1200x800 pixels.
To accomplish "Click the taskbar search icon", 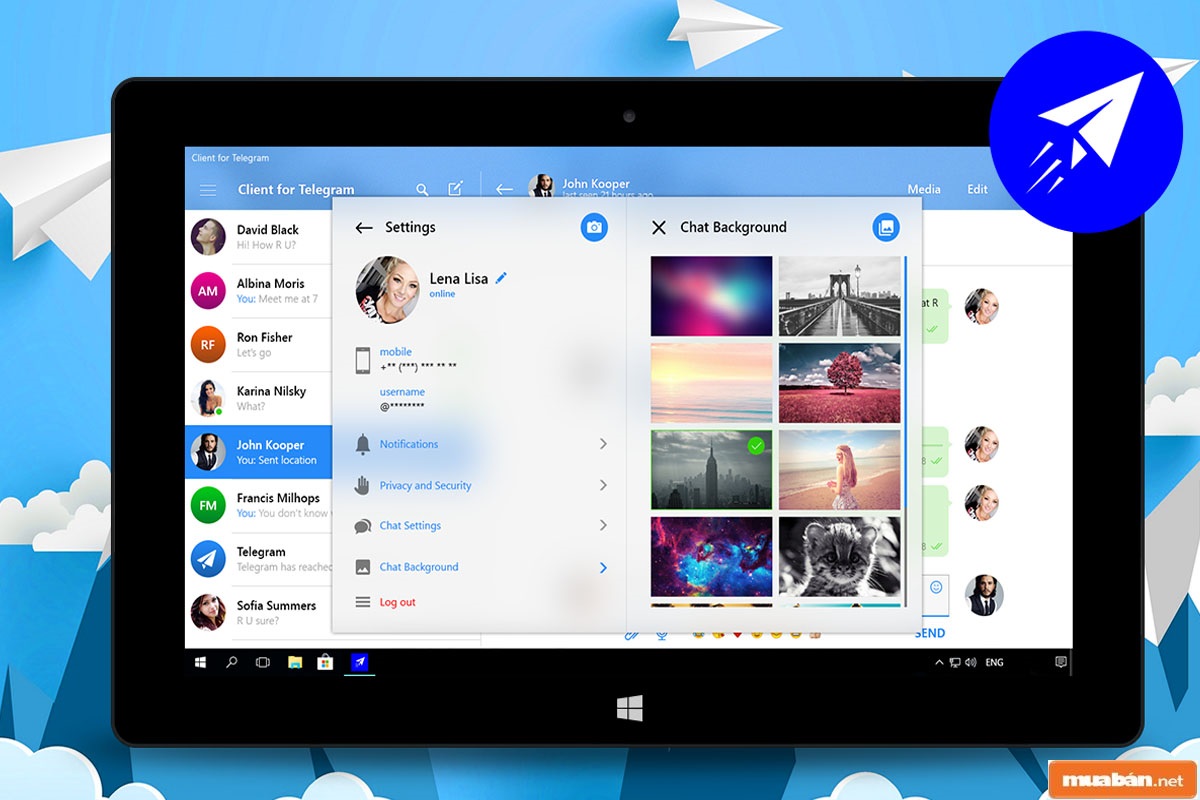I will [231, 662].
